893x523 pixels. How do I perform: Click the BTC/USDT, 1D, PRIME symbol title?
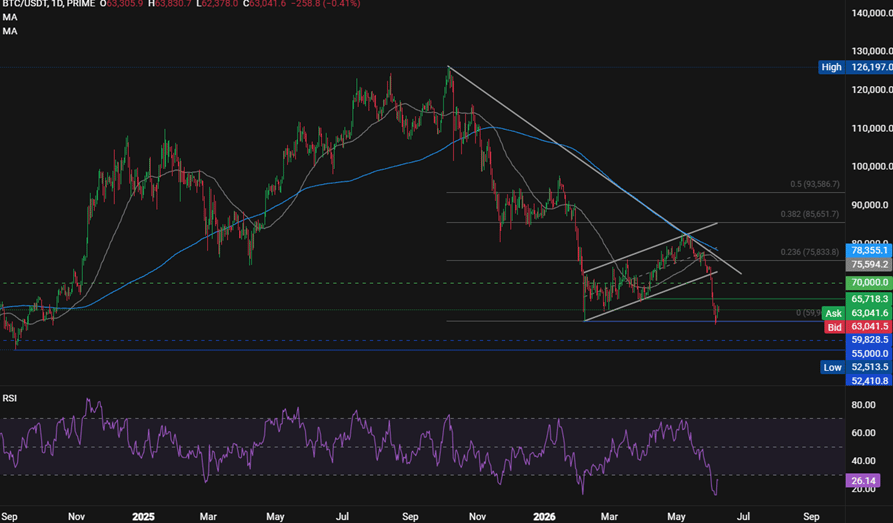click(x=48, y=4)
